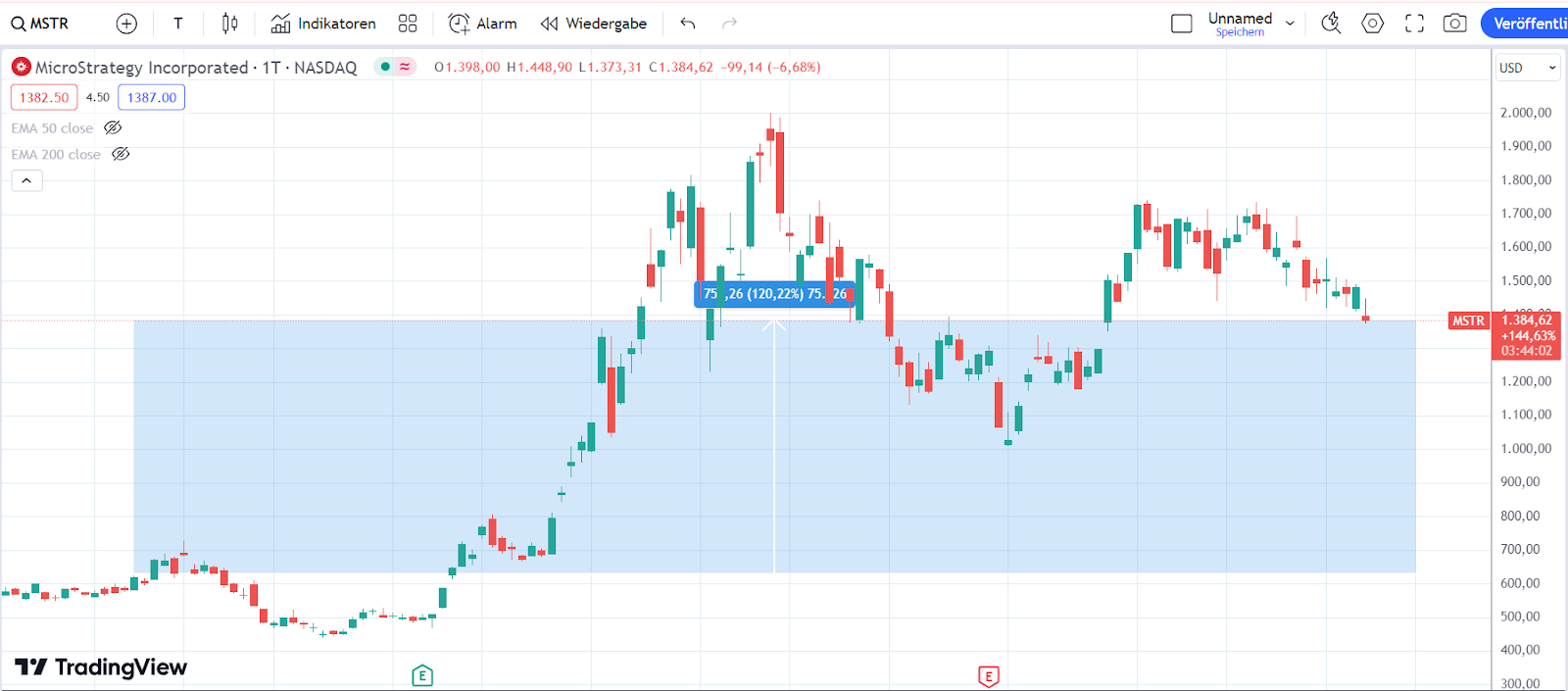The height and width of the screenshot is (691, 1568).
Task: Click the O1.398,00 open value in the legend
Action: click(466, 68)
